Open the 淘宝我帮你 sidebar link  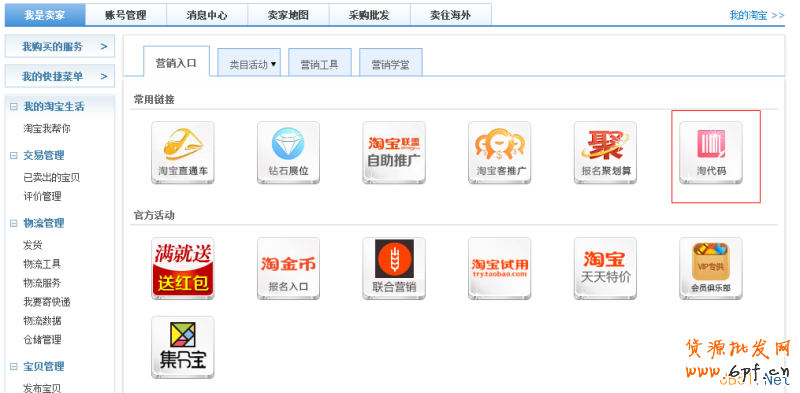(x=47, y=129)
